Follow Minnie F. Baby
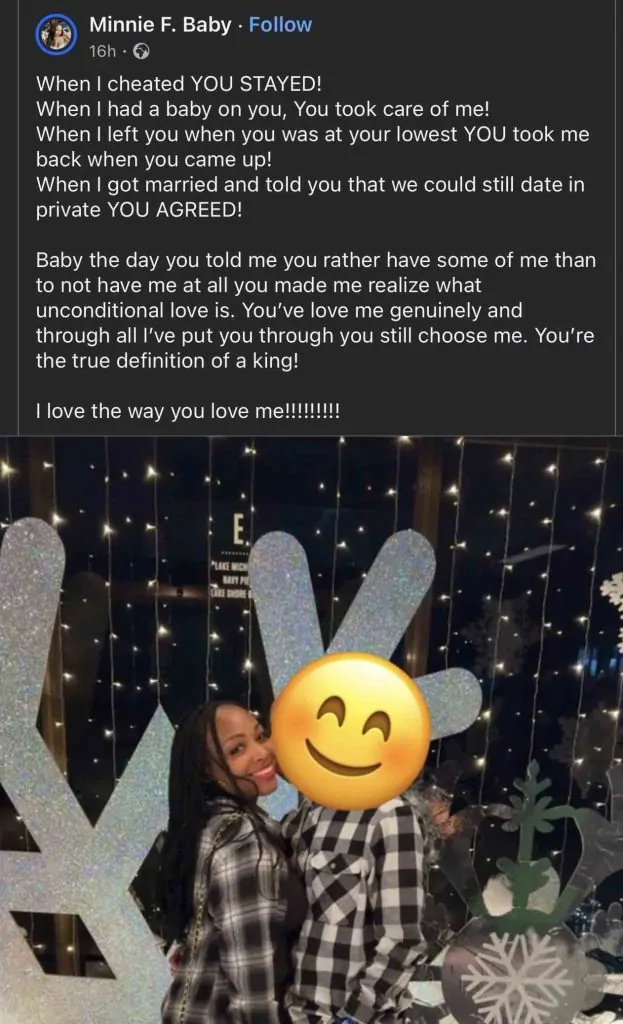This screenshot has width=623, height=1024. 280,25
